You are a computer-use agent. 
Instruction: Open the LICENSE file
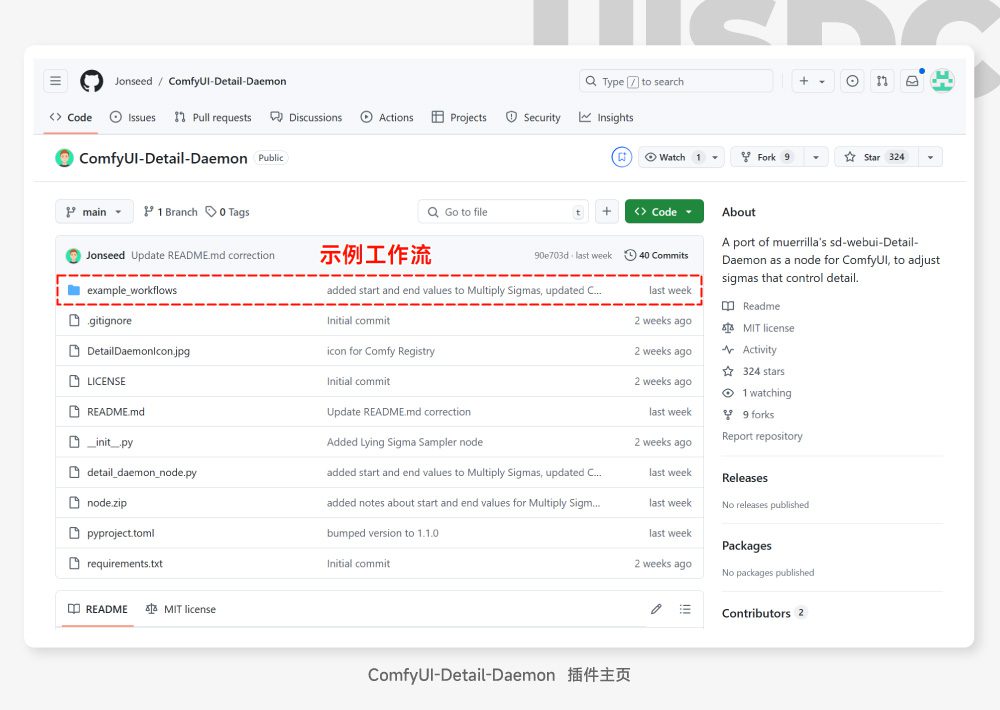tap(106, 381)
